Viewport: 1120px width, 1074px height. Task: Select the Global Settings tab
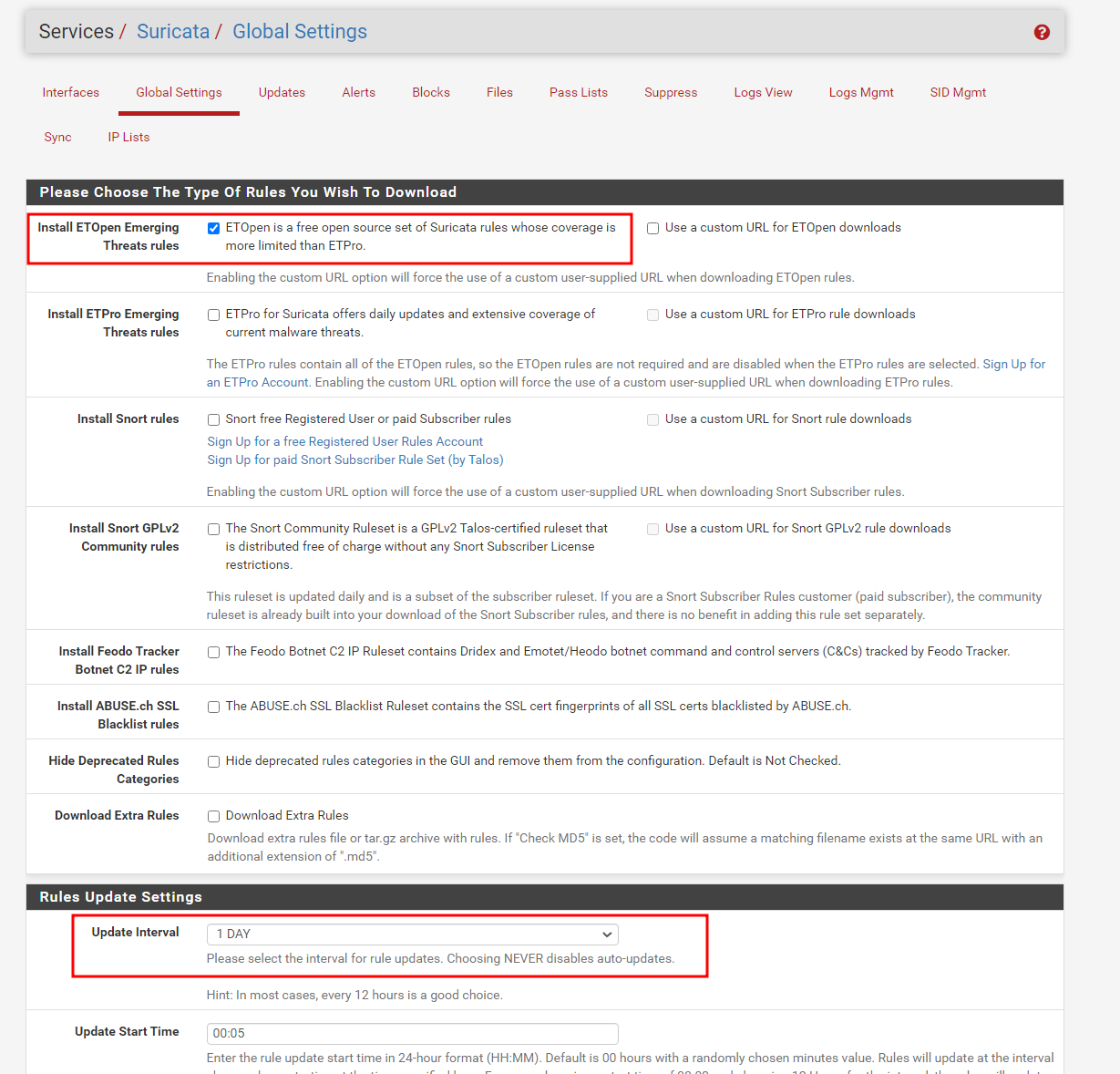[179, 92]
